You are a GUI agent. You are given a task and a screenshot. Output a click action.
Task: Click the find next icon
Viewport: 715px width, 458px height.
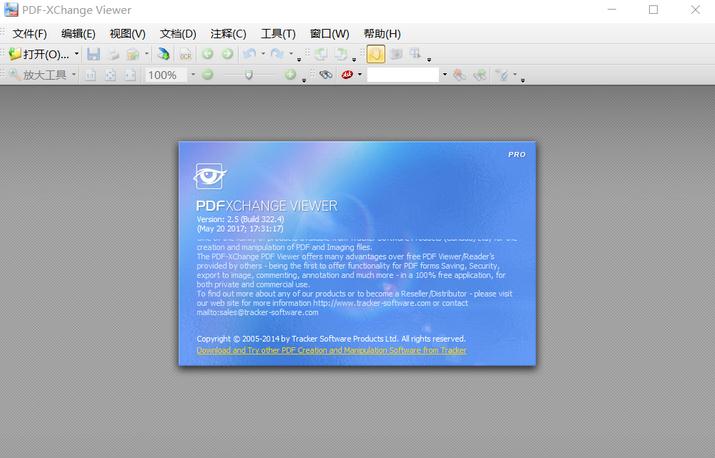pyautogui.click(x=480, y=75)
